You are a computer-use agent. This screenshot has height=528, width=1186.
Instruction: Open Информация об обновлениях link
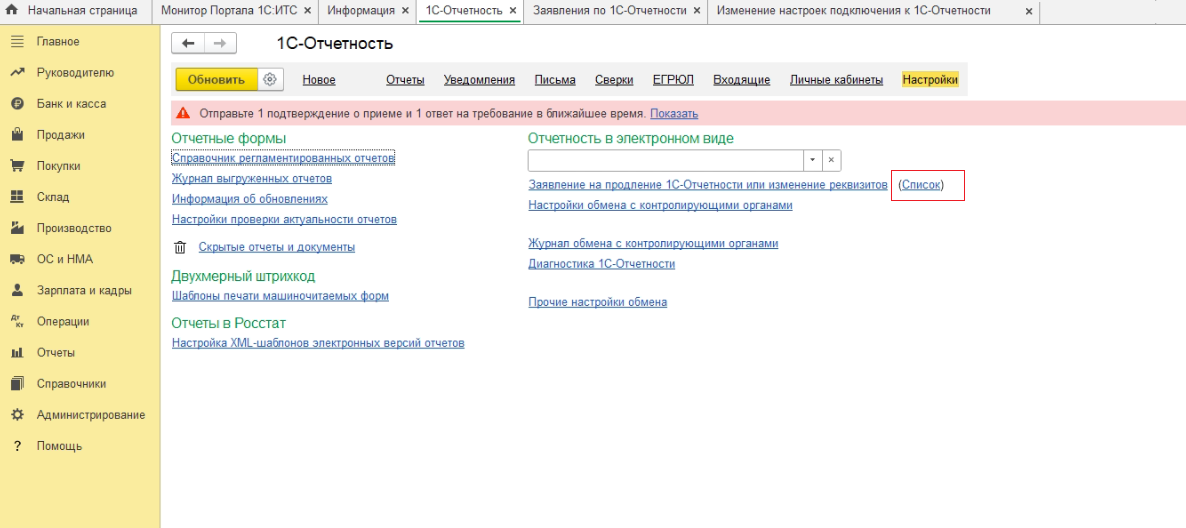[250, 199]
